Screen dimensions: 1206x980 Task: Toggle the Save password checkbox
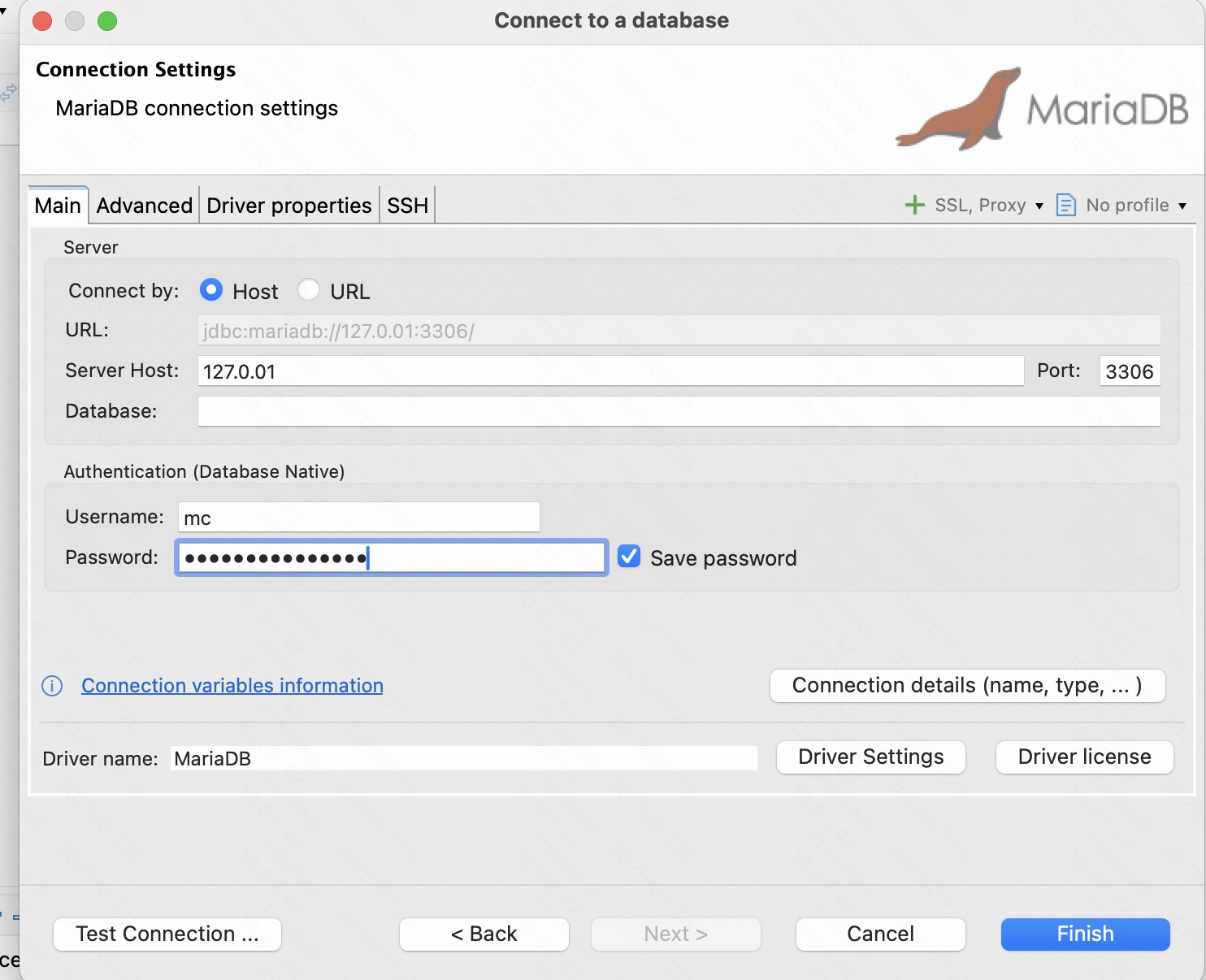(629, 557)
